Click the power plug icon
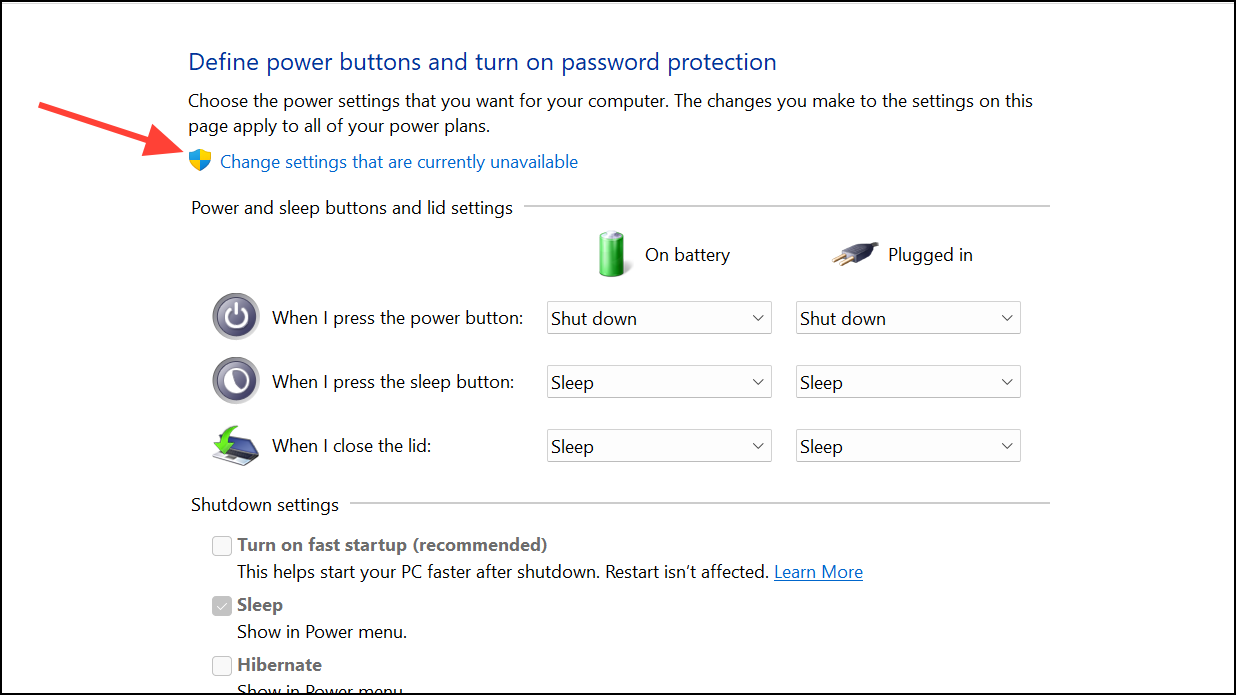This screenshot has width=1236, height=695. pos(852,253)
